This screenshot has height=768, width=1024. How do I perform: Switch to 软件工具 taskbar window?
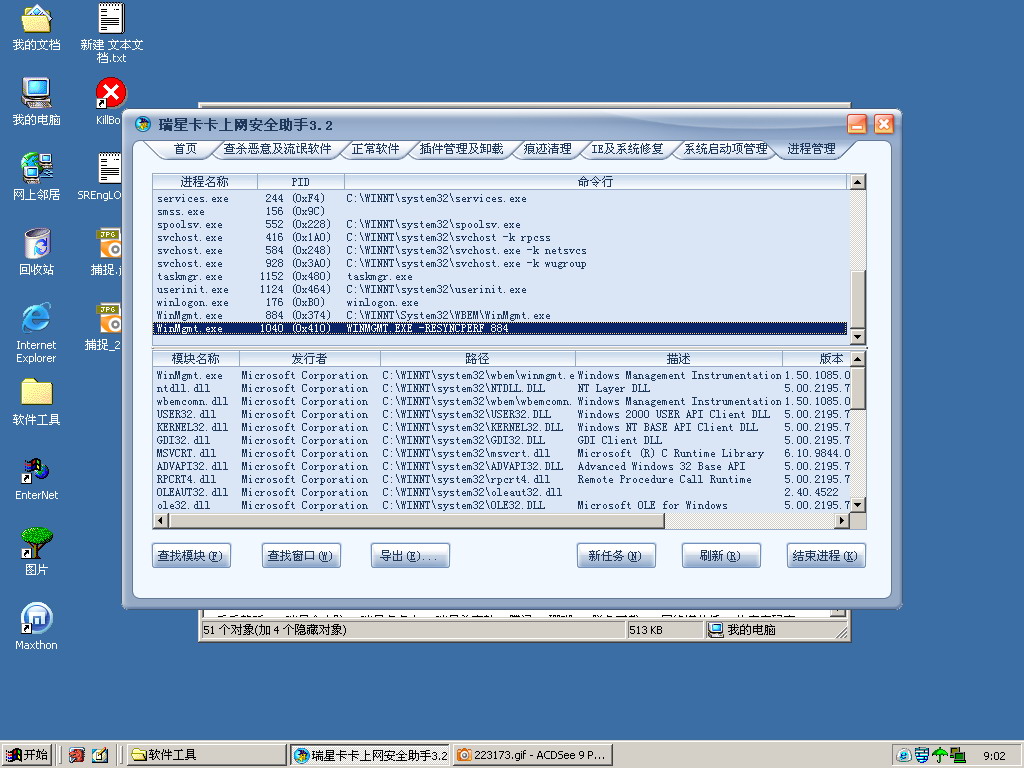coord(207,755)
